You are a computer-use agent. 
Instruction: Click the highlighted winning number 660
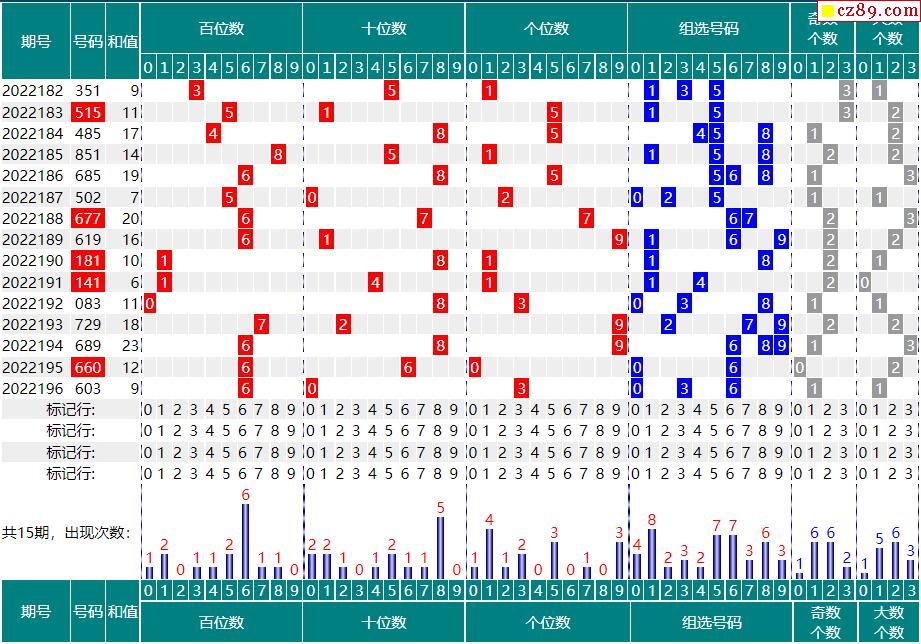coord(88,367)
